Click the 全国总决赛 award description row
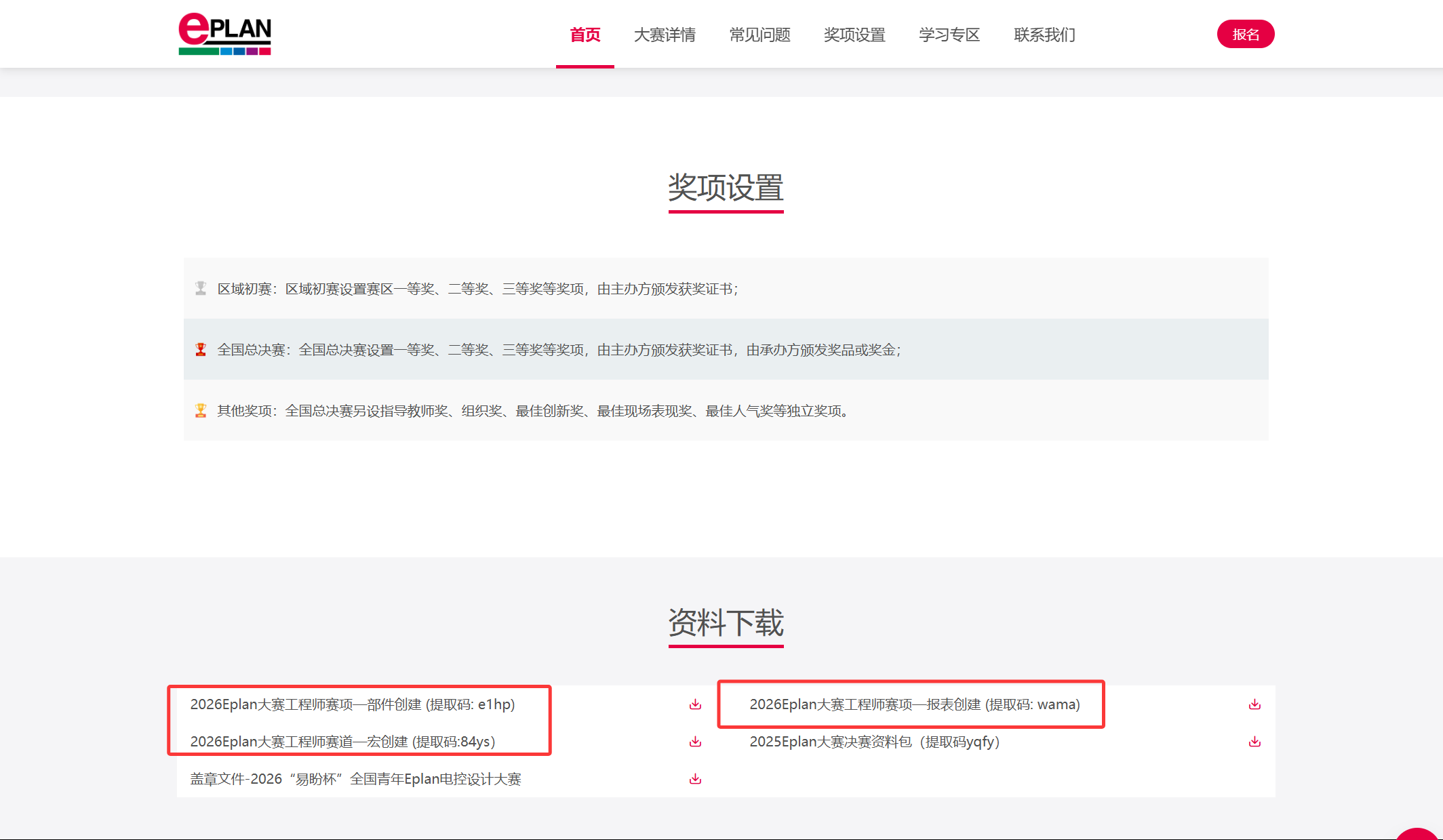Screen dimensions: 1443x840 (726, 349)
